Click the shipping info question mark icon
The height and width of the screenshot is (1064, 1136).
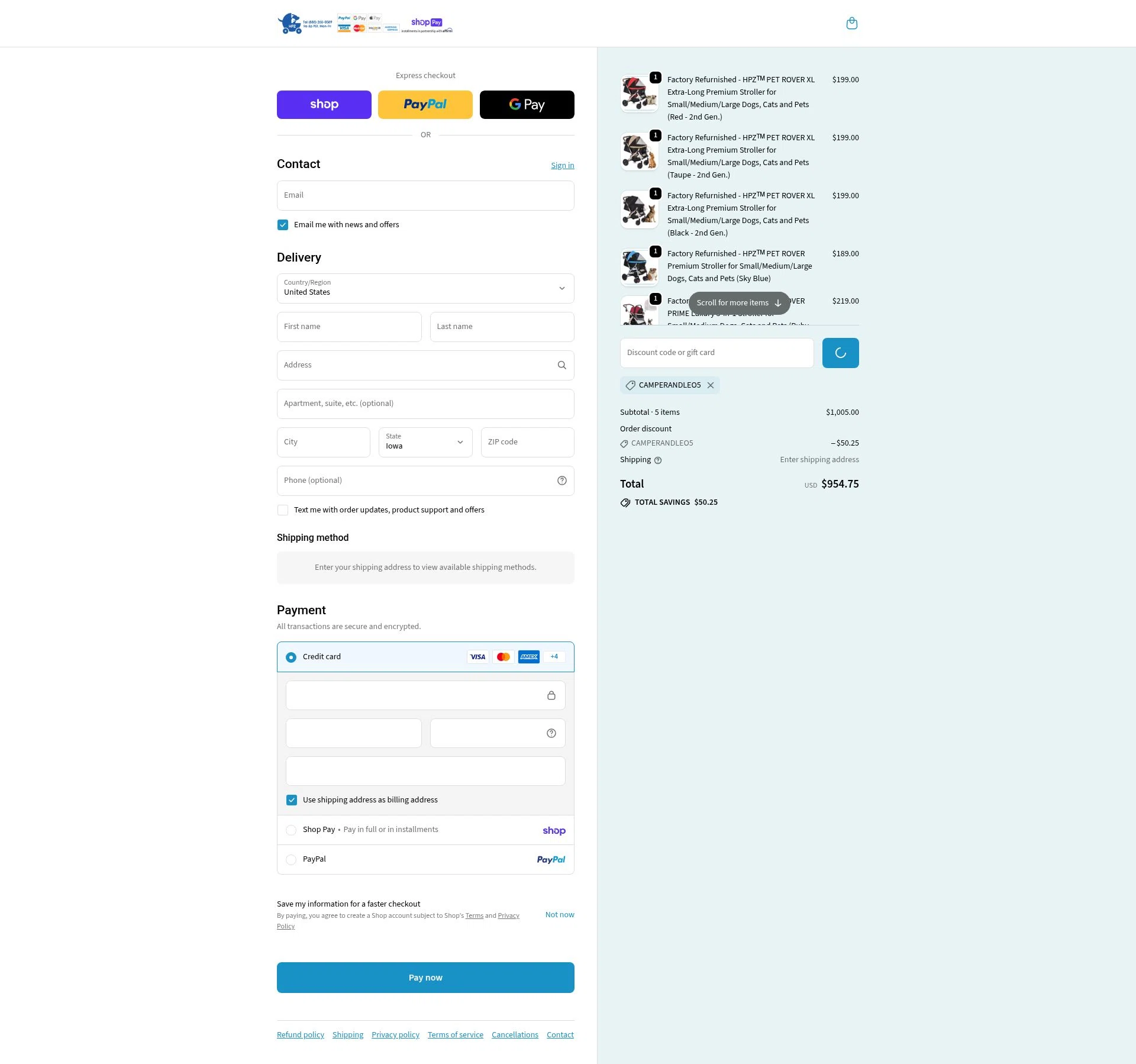pos(658,460)
